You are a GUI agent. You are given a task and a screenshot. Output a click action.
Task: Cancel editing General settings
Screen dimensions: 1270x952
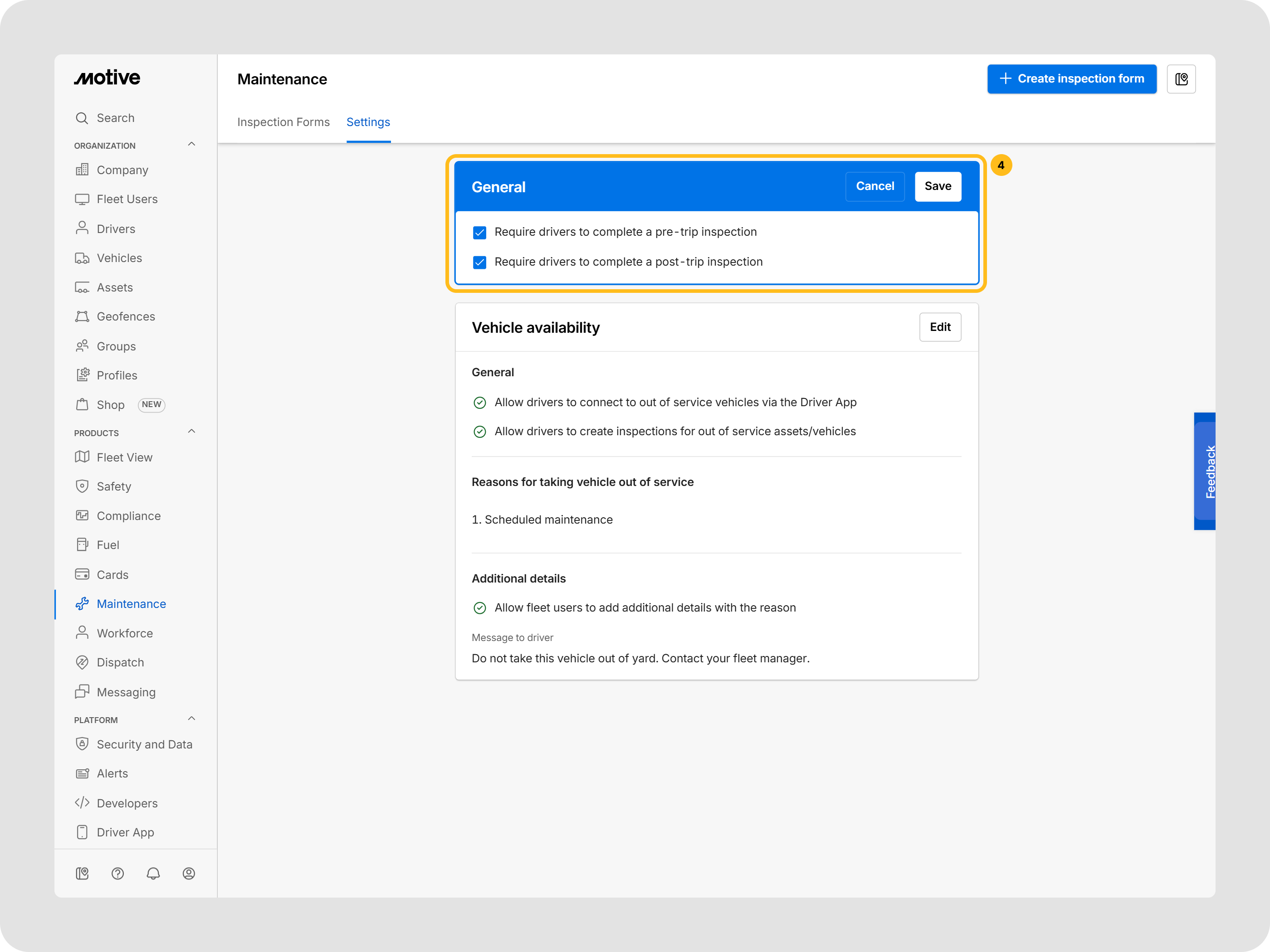(x=874, y=186)
